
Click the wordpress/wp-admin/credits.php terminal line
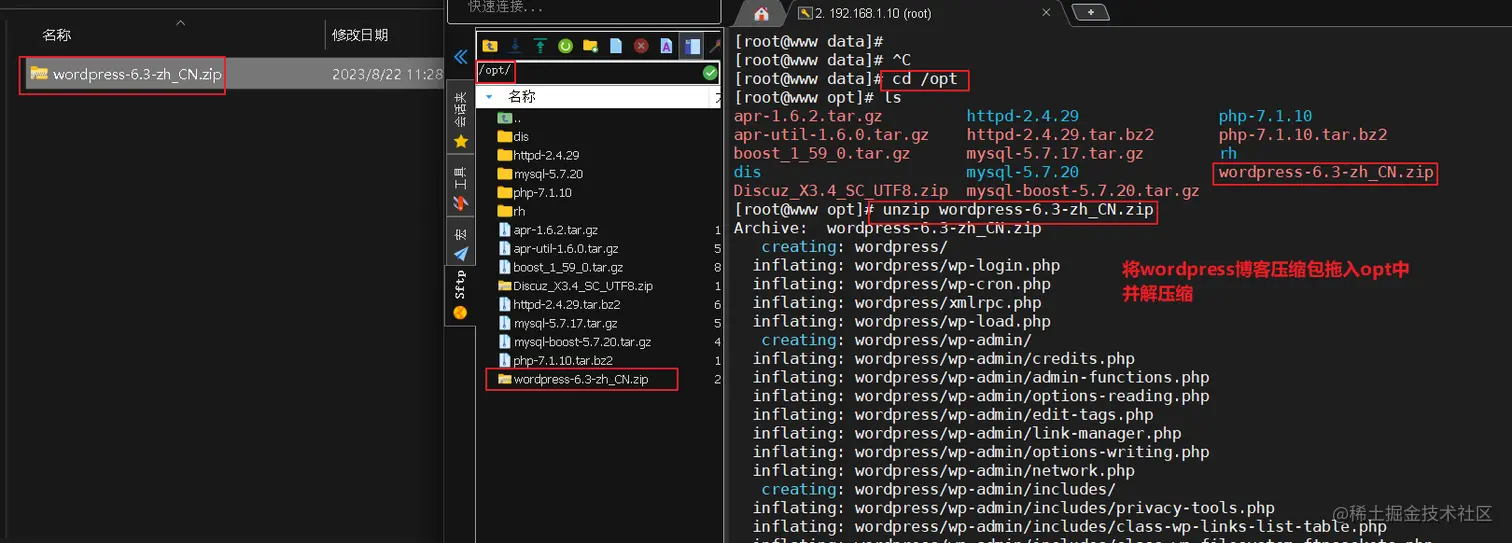coord(943,359)
